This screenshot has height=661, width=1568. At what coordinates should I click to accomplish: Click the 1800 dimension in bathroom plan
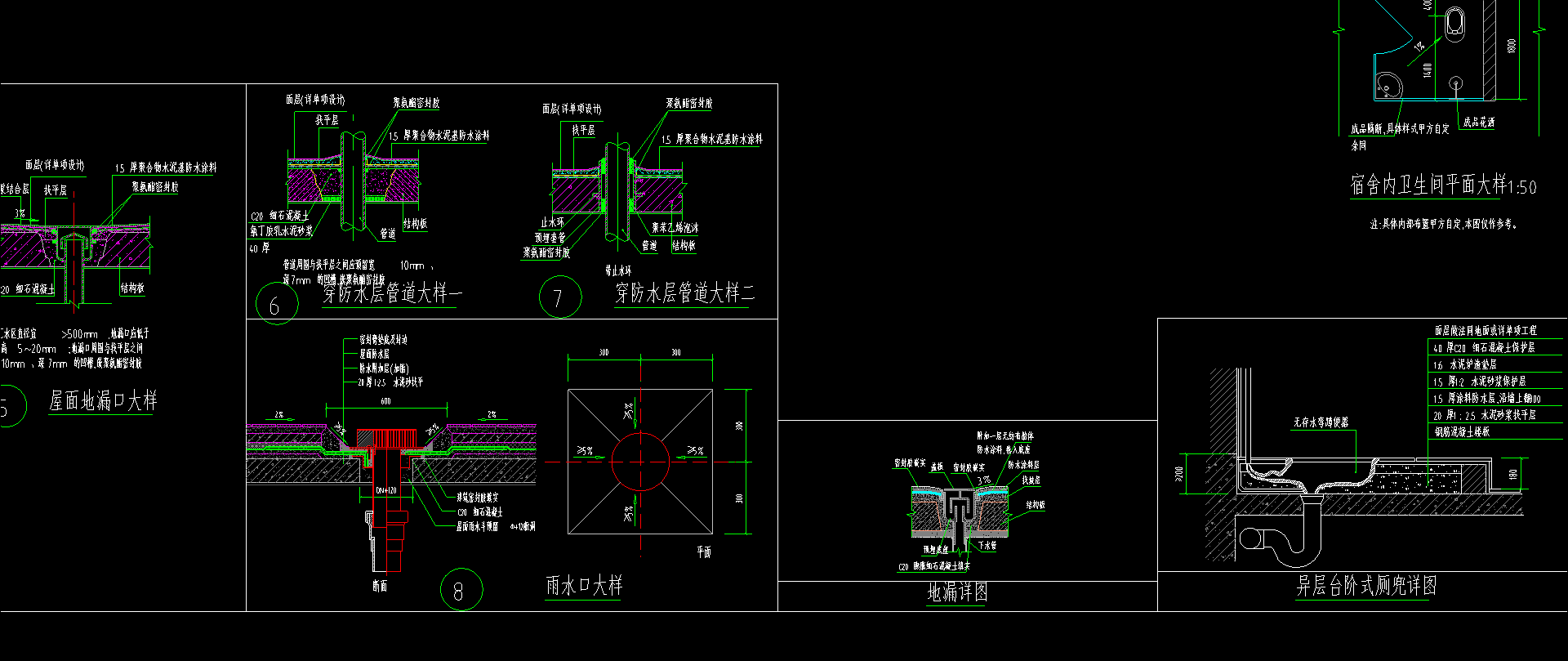[1512, 46]
